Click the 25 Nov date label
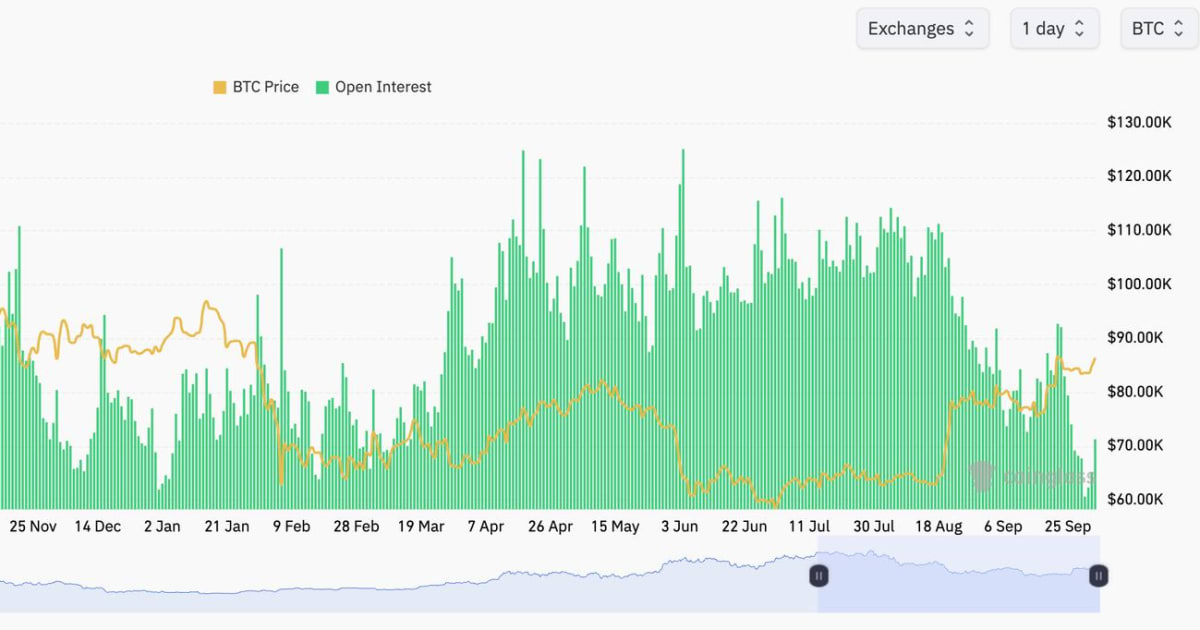 pyautogui.click(x=33, y=526)
